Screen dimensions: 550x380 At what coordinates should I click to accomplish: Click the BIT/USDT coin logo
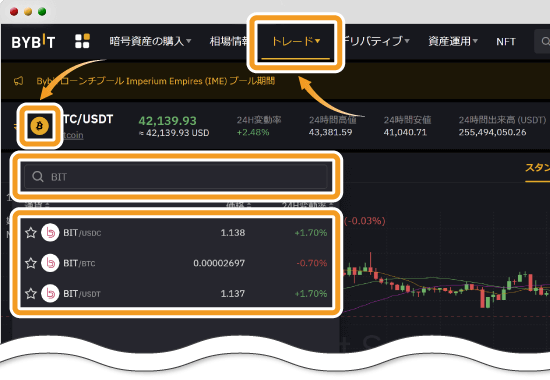50,293
